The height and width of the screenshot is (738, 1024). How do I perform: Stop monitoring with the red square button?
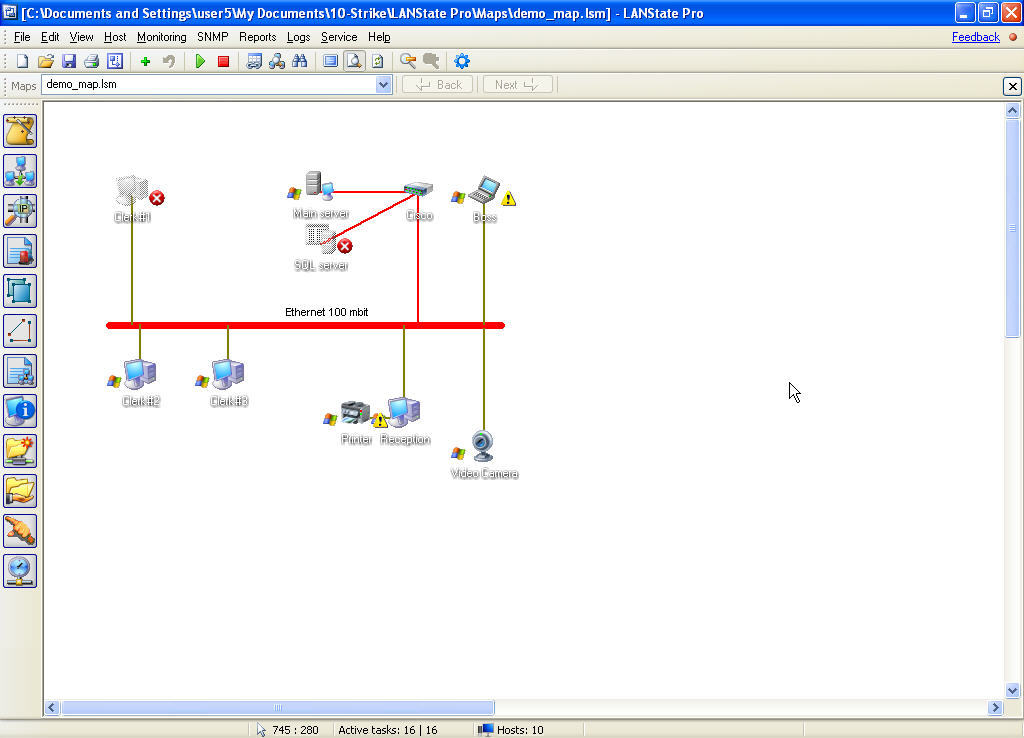point(223,61)
